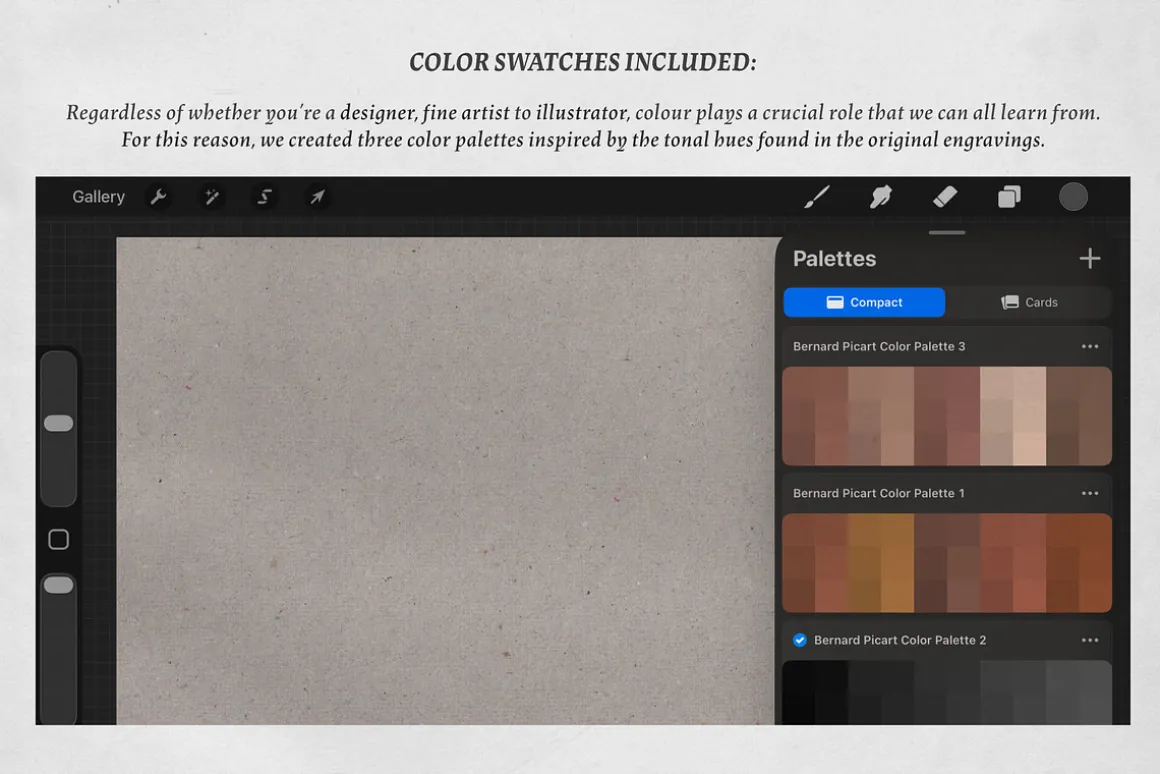1160x774 pixels.
Task: Switch to Compact palette view
Action: coord(864,302)
